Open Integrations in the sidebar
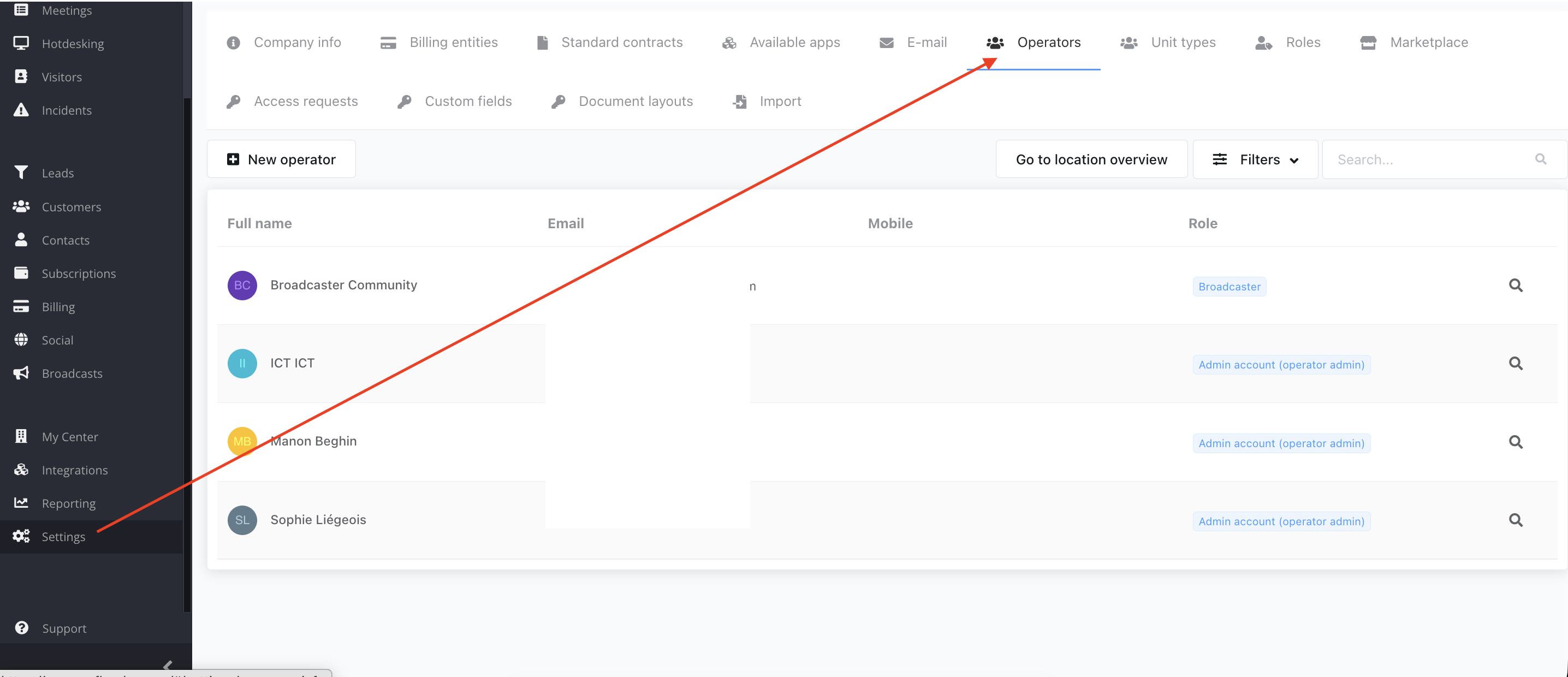Screen dimensions: 1568x677 click(x=74, y=470)
